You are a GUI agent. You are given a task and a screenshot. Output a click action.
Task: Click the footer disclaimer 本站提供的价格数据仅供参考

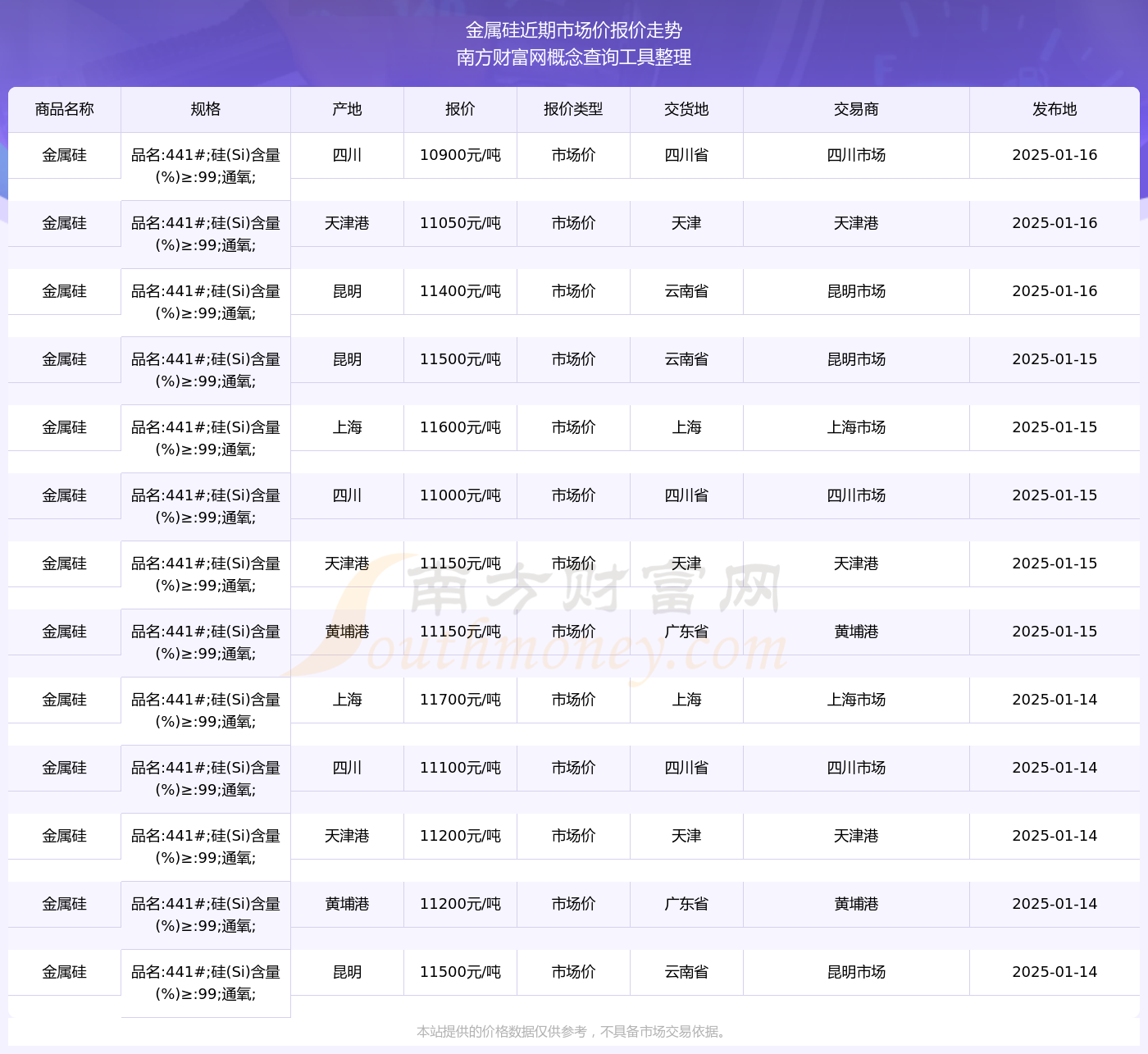pyautogui.click(x=574, y=1032)
